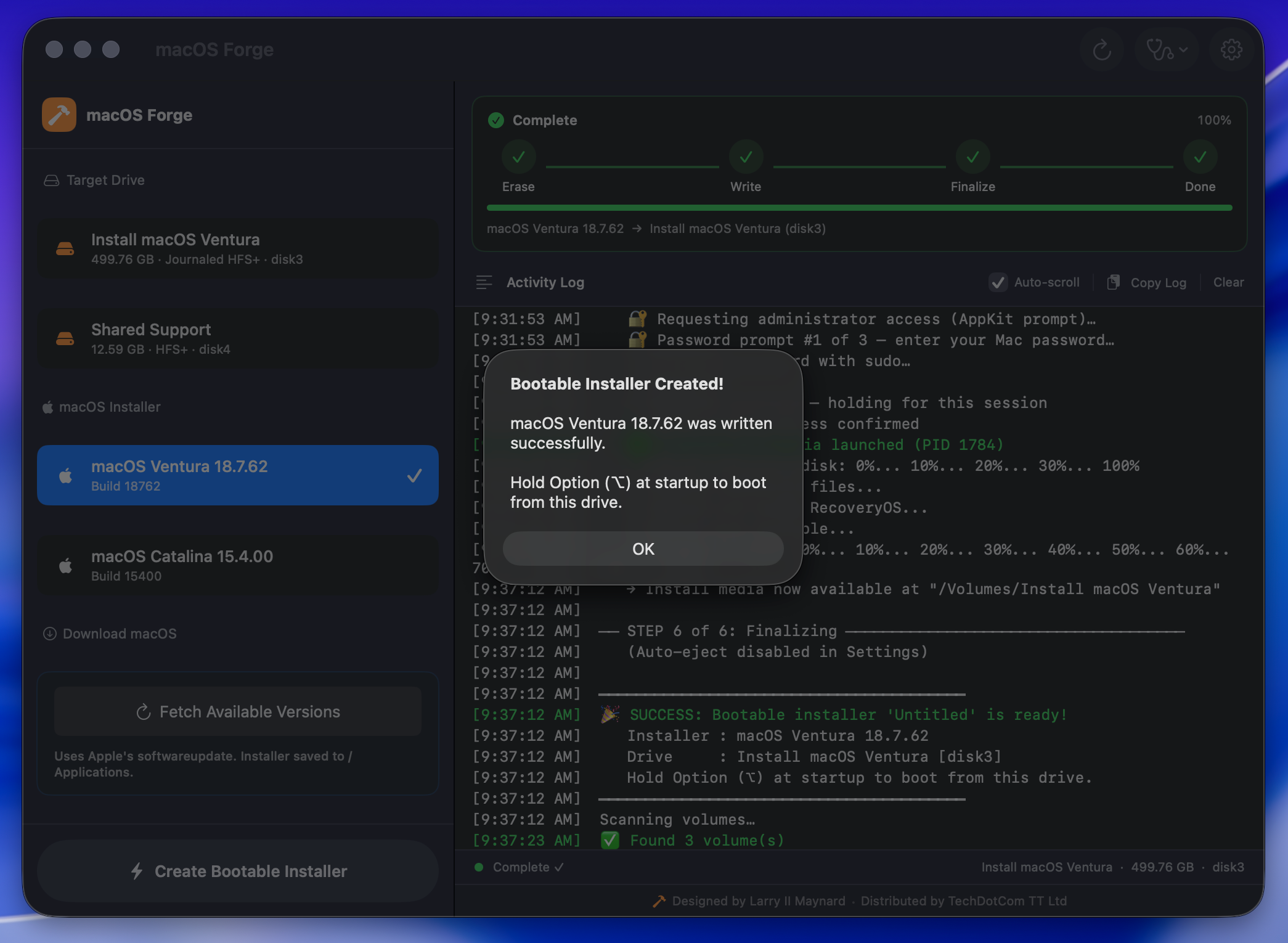1288x943 pixels.
Task: Clear the Activity Log
Action: point(1228,282)
